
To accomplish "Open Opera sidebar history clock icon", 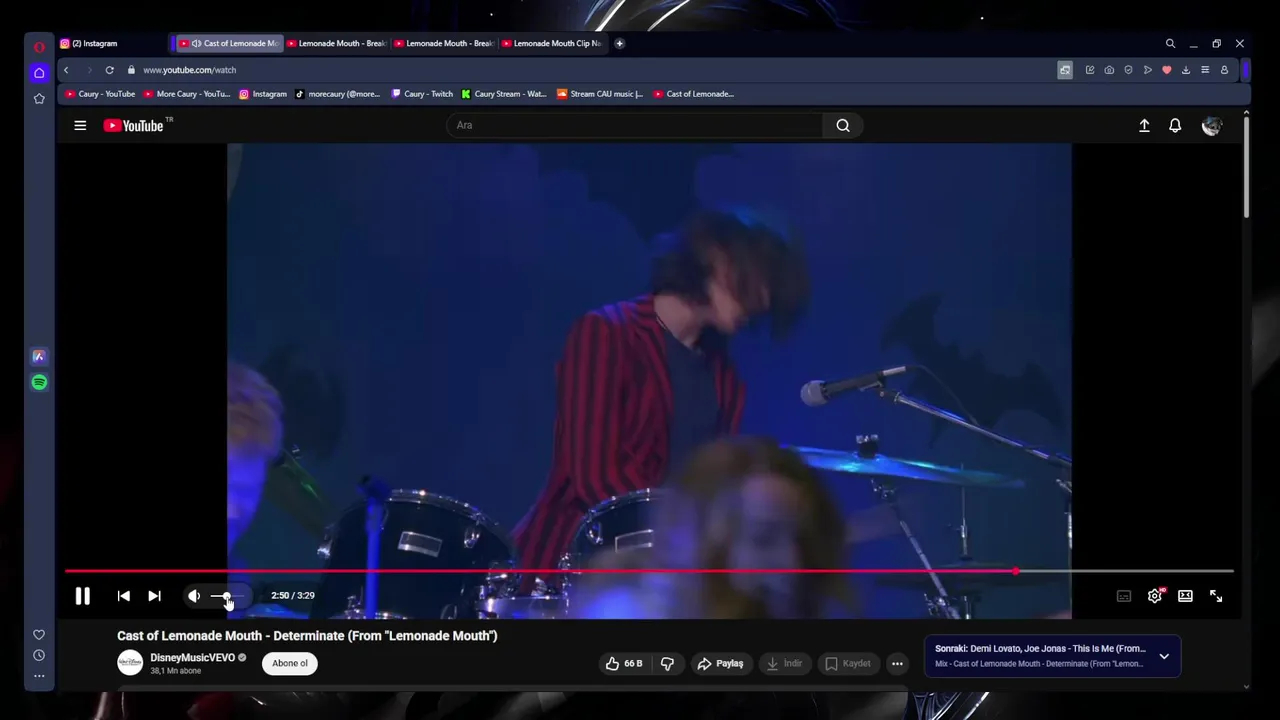I will coord(39,655).
